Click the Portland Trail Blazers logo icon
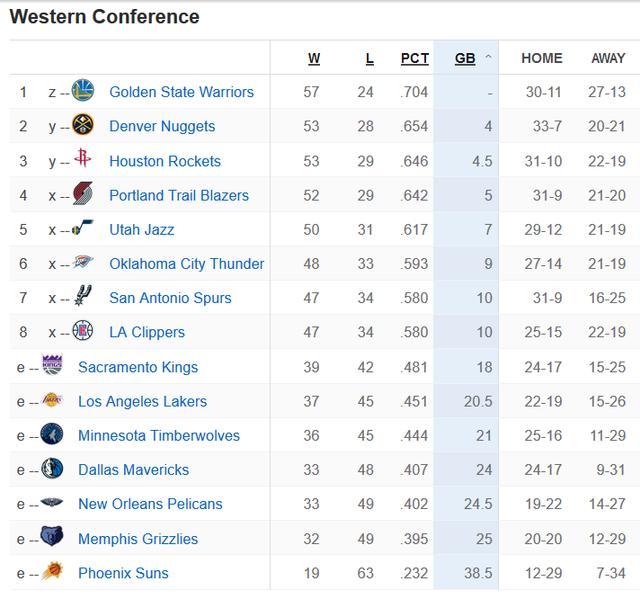640x599 pixels. coord(83,195)
